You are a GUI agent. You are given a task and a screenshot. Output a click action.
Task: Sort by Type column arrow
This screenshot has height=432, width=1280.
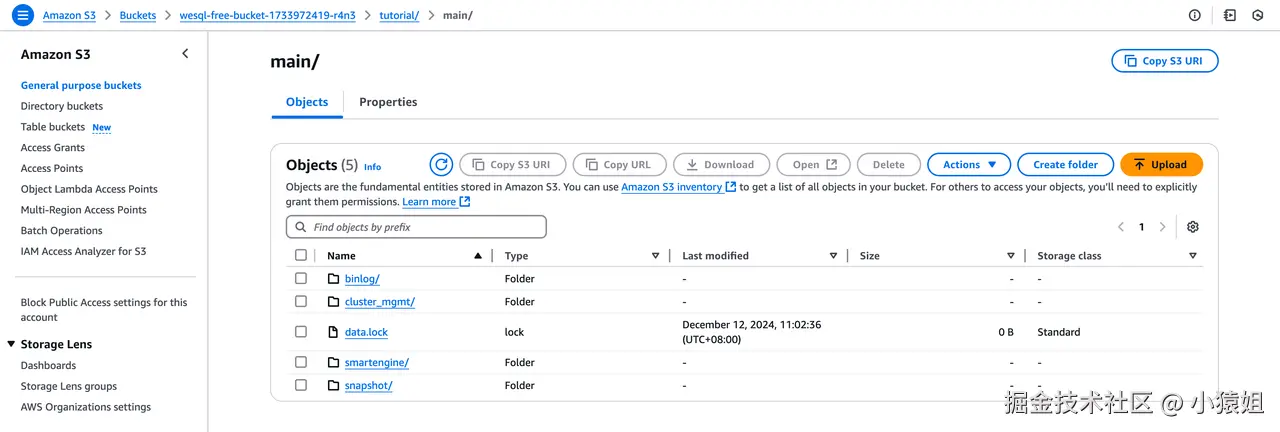pyautogui.click(x=655, y=256)
